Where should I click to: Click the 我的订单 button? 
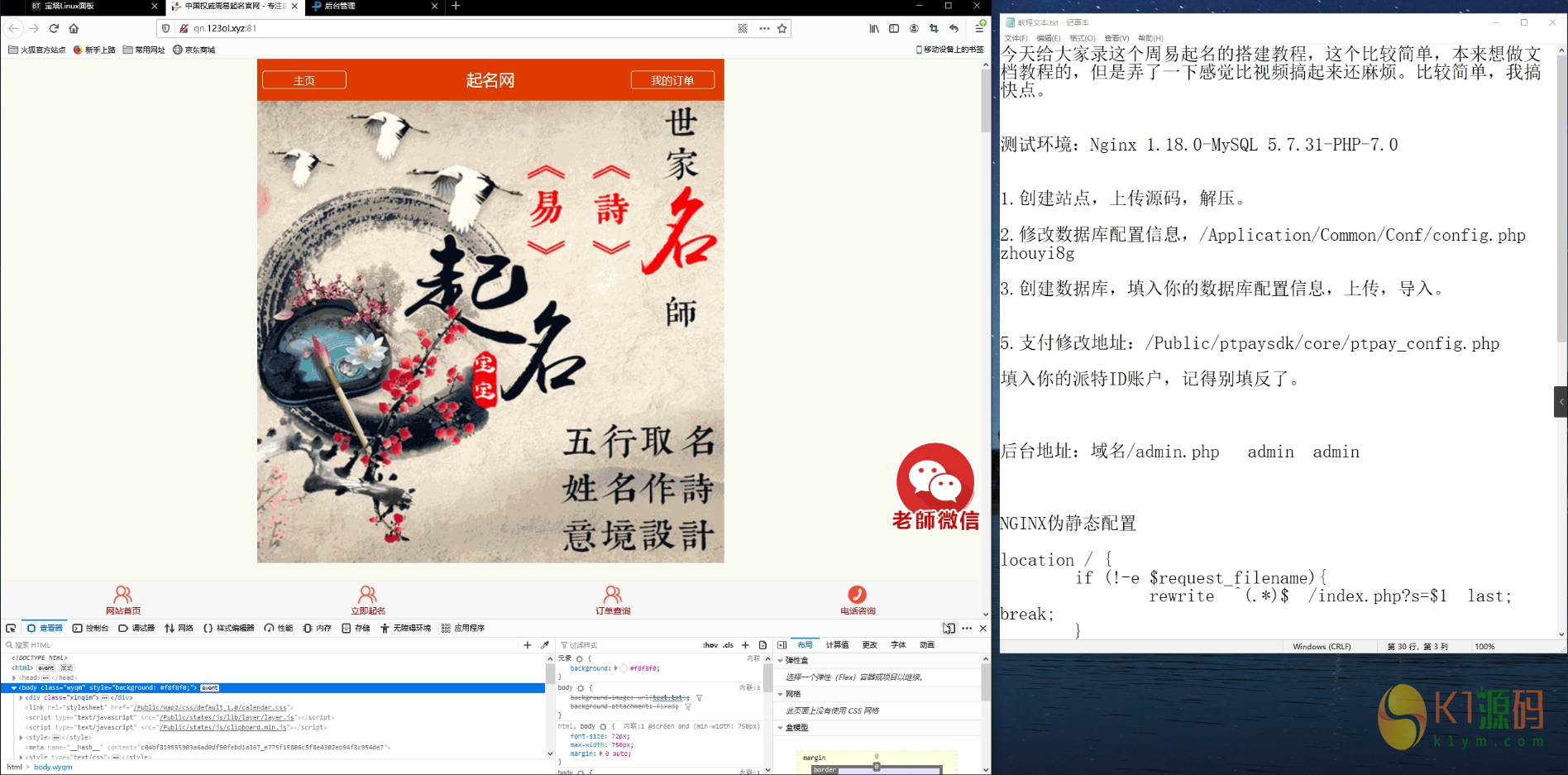672,80
